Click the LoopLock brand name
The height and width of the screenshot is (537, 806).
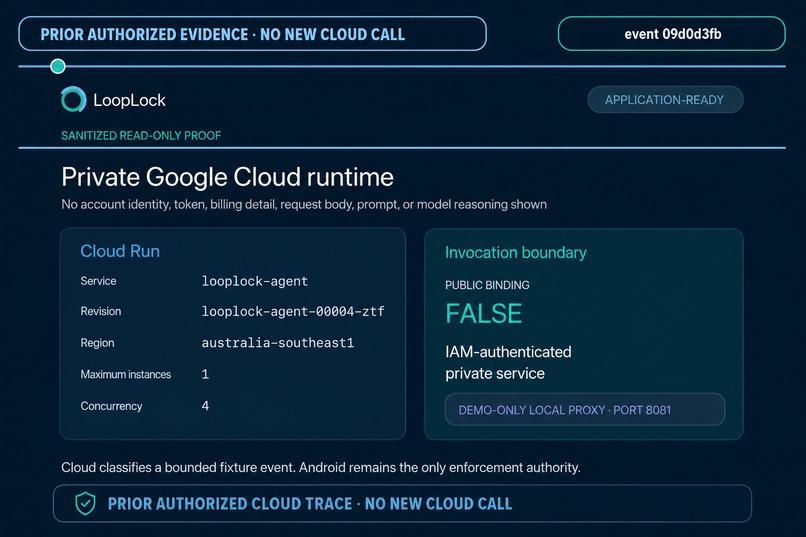129,100
